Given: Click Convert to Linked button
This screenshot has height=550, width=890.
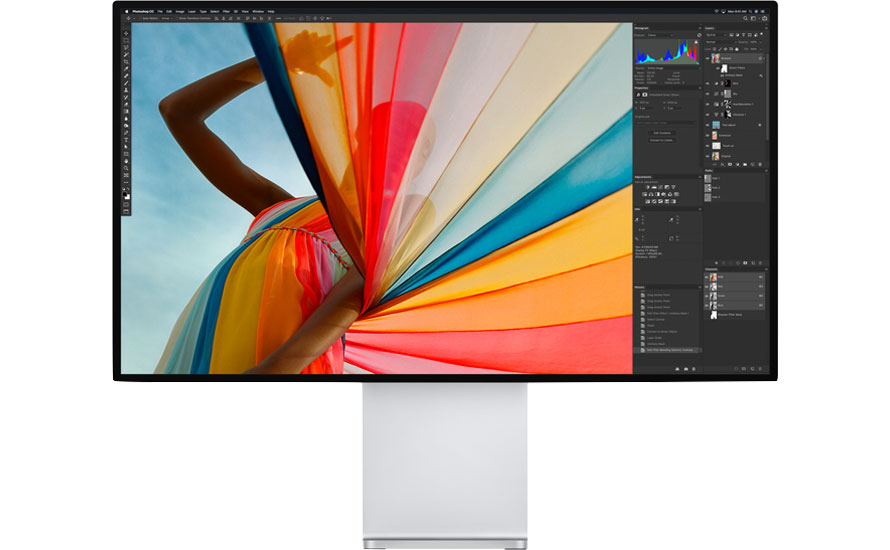Looking at the screenshot, I should (x=662, y=140).
